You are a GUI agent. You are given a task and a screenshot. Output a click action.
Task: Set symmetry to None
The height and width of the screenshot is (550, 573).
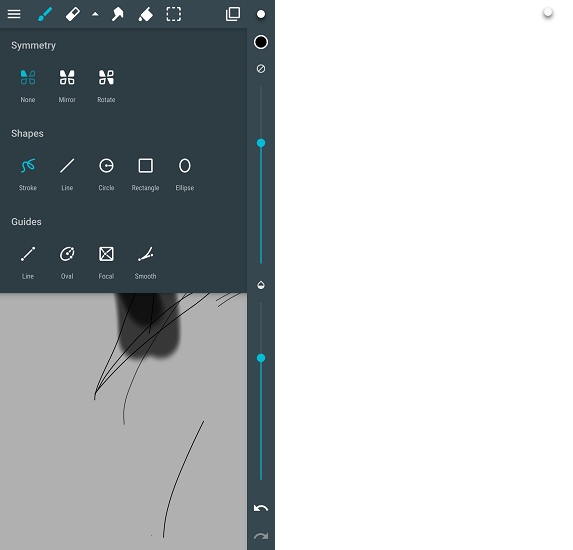(28, 86)
